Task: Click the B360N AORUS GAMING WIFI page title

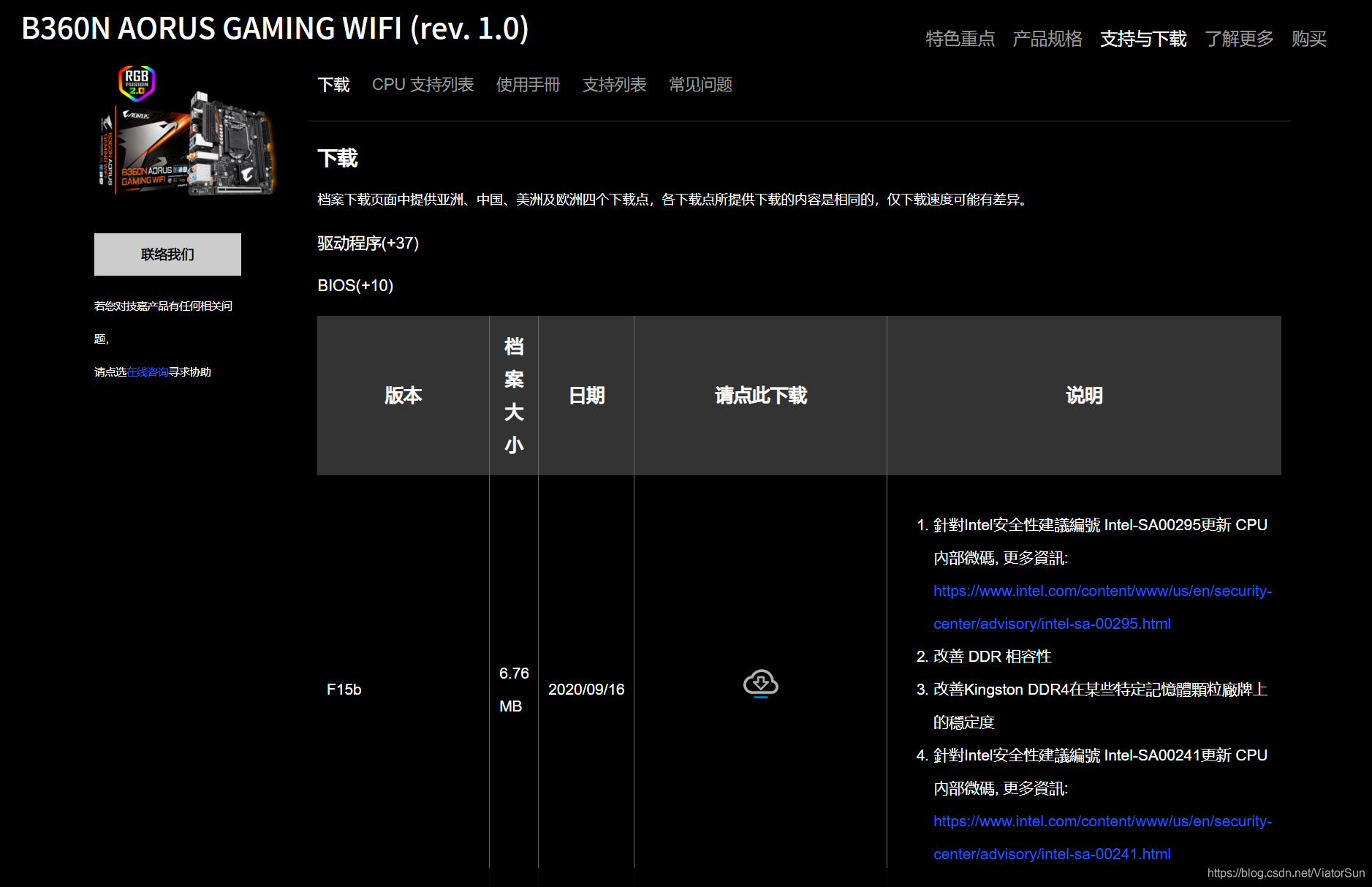Action: pyautogui.click(x=275, y=29)
